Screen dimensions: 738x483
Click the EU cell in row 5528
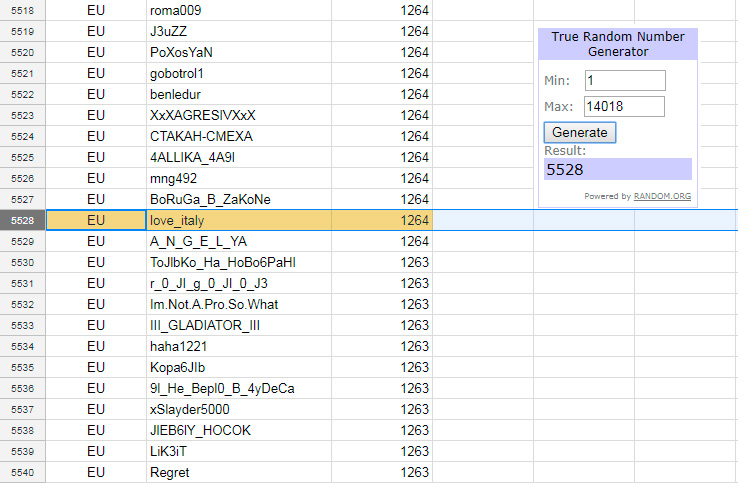click(96, 220)
